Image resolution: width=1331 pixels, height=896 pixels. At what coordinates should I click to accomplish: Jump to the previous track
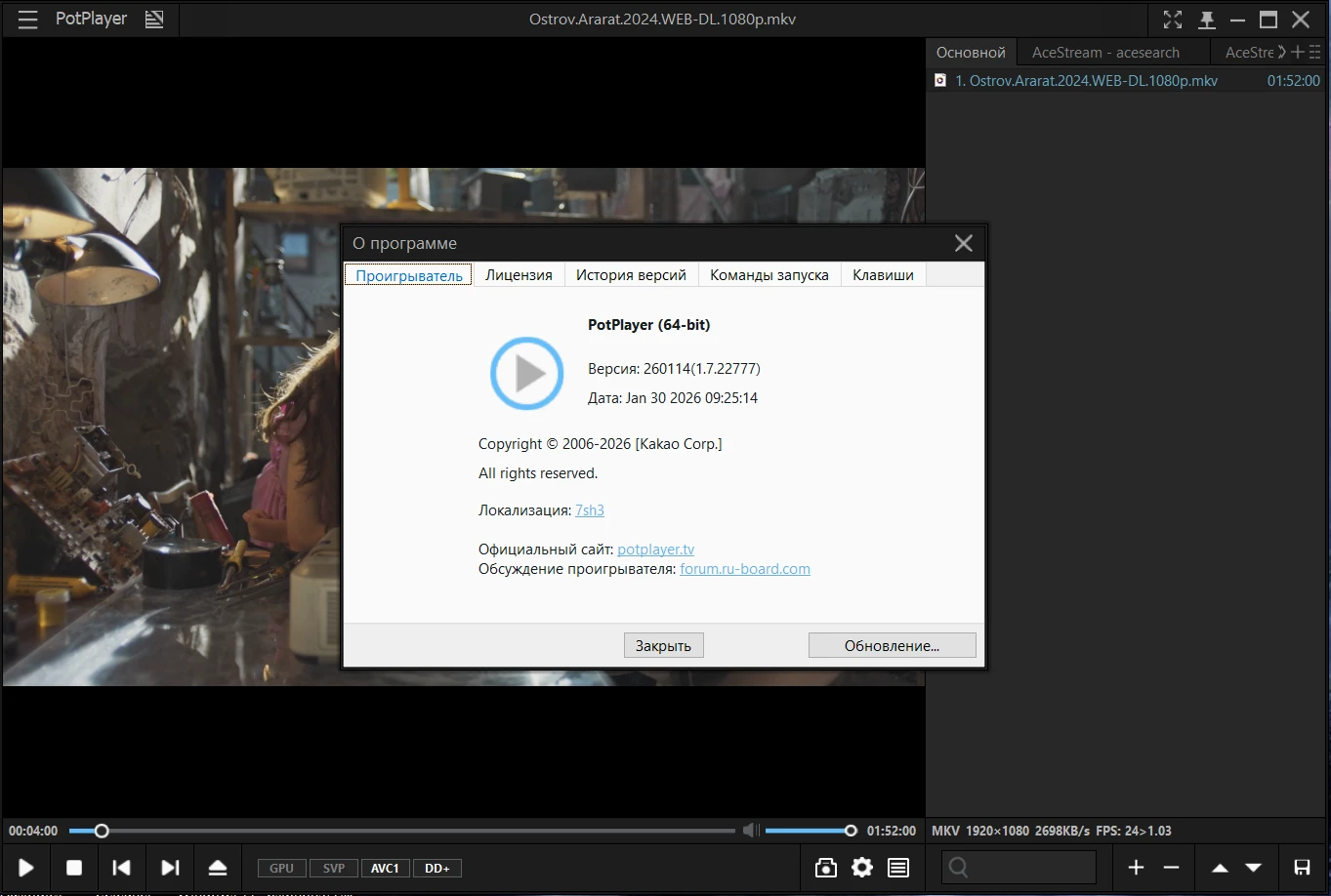(121, 868)
